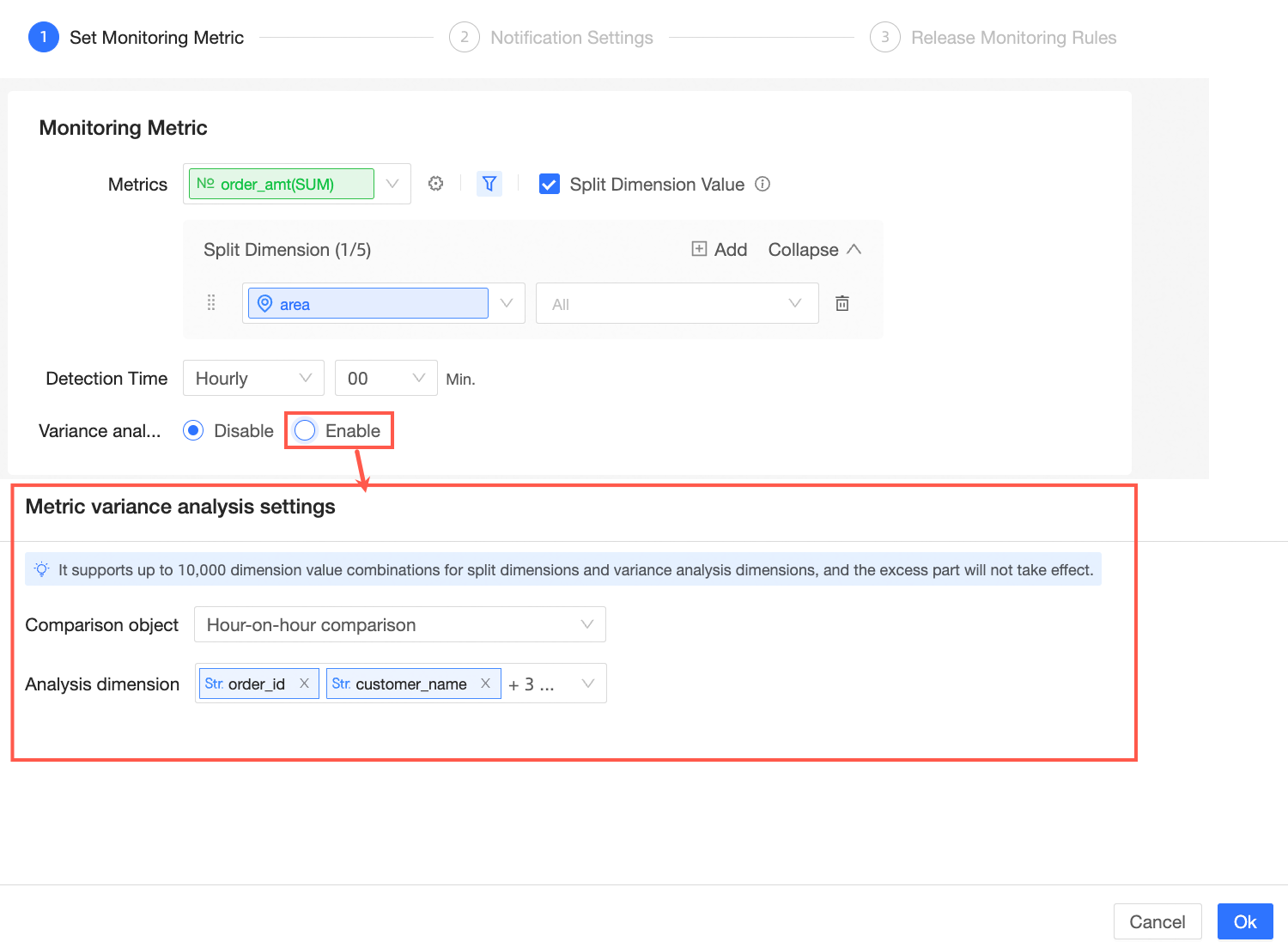Screen dimensions: 1288x948
Task: Go to Release Monitoring Rules step
Action: 993,37
